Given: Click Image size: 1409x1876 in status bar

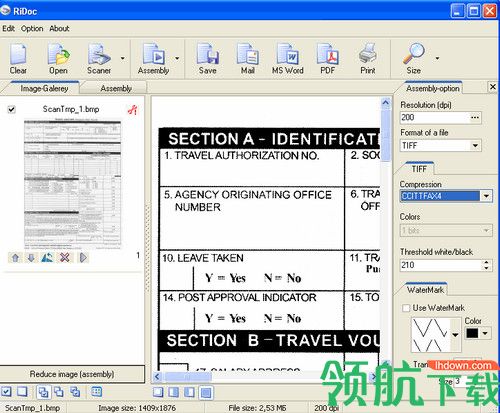Looking at the screenshot, I should pos(137,408).
